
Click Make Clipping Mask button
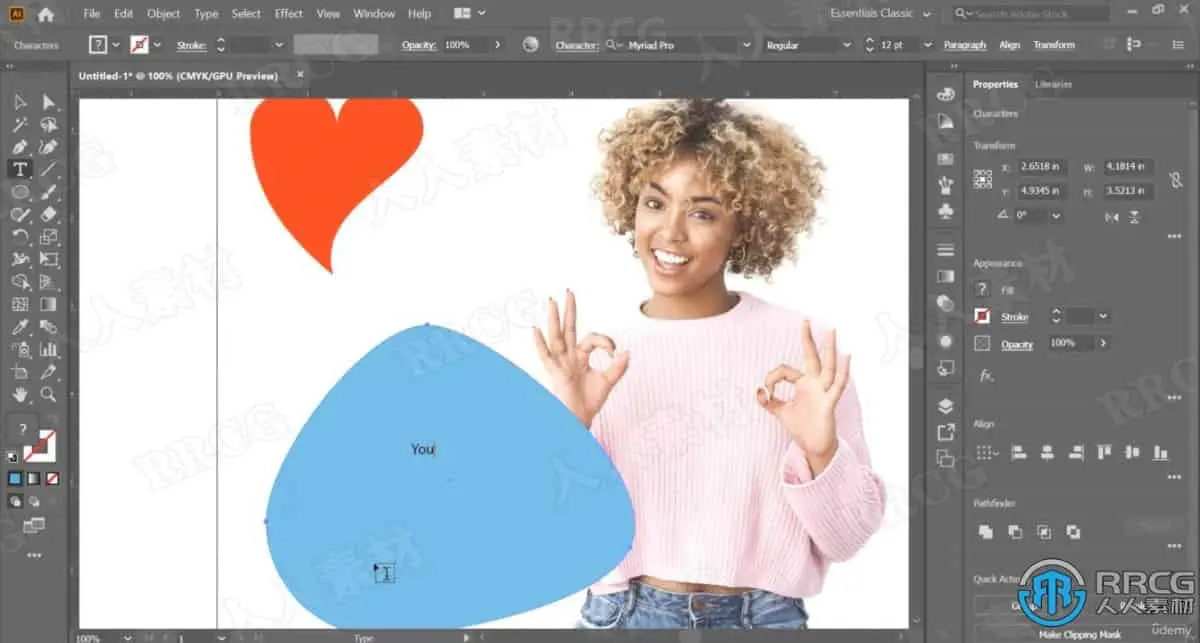click(1079, 634)
